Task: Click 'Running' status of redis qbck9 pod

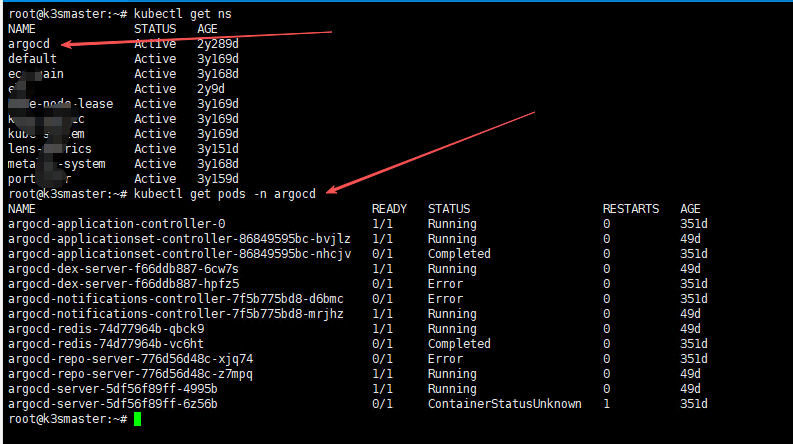Action: pyautogui.click(x=452, y=329)
